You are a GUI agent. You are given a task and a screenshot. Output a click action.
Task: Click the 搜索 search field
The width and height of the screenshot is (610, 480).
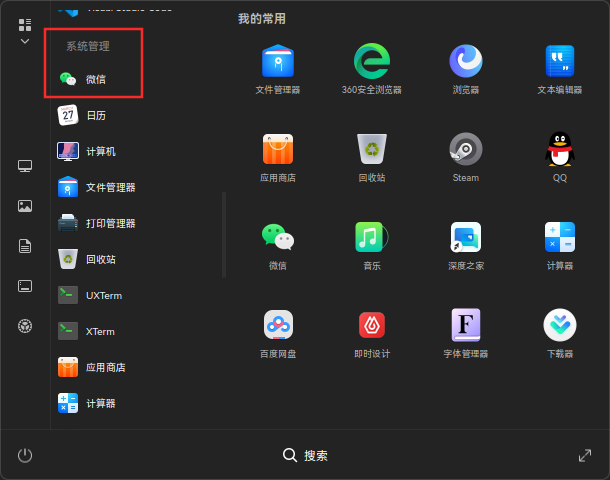point(305,455)
